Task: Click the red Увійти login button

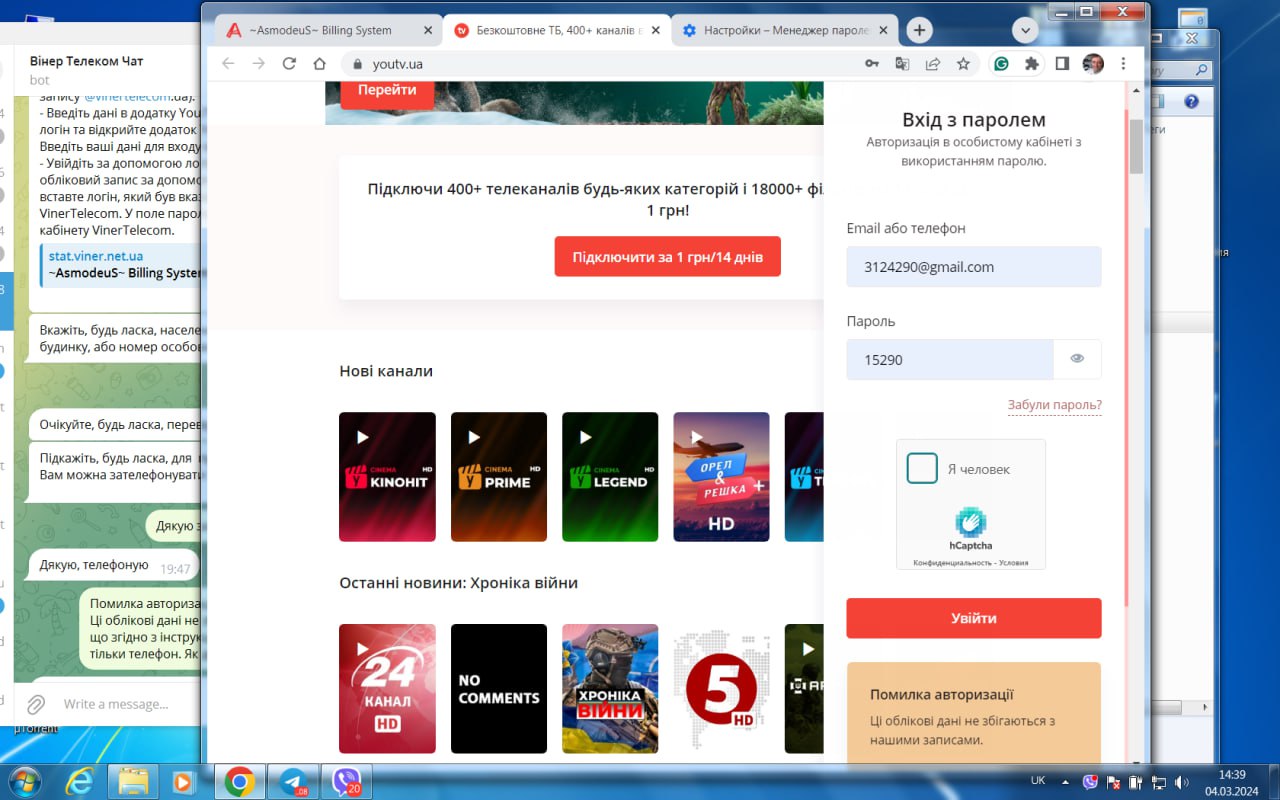Action: click(x=974, y=618)
